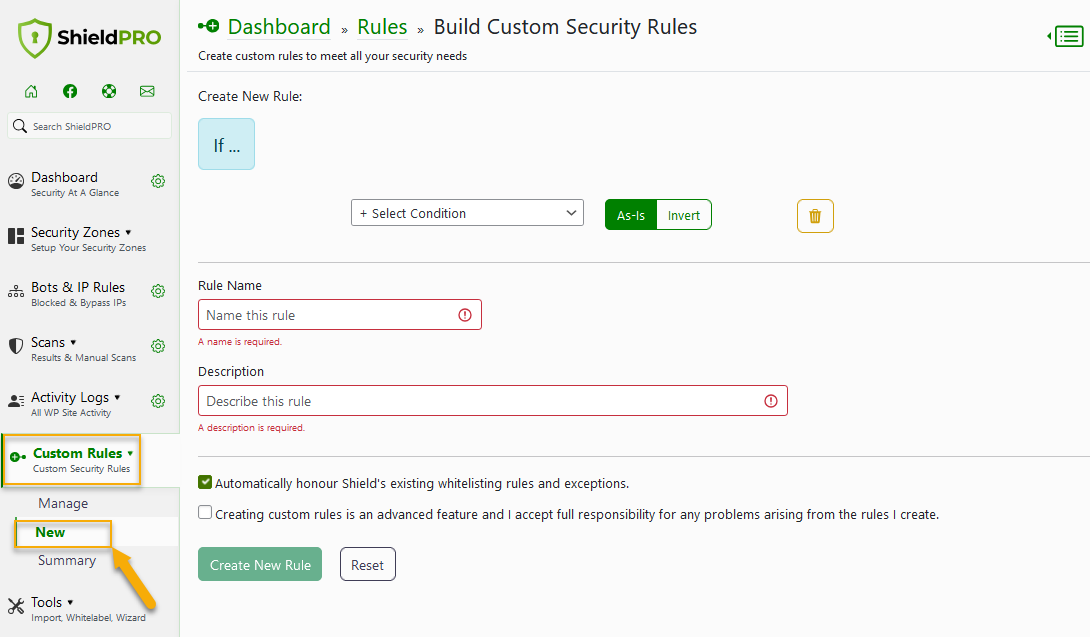The height and width of the screenshot is (637, 1090).
Task: Click the Rule Name input field
Action: [x=340, y=314]
